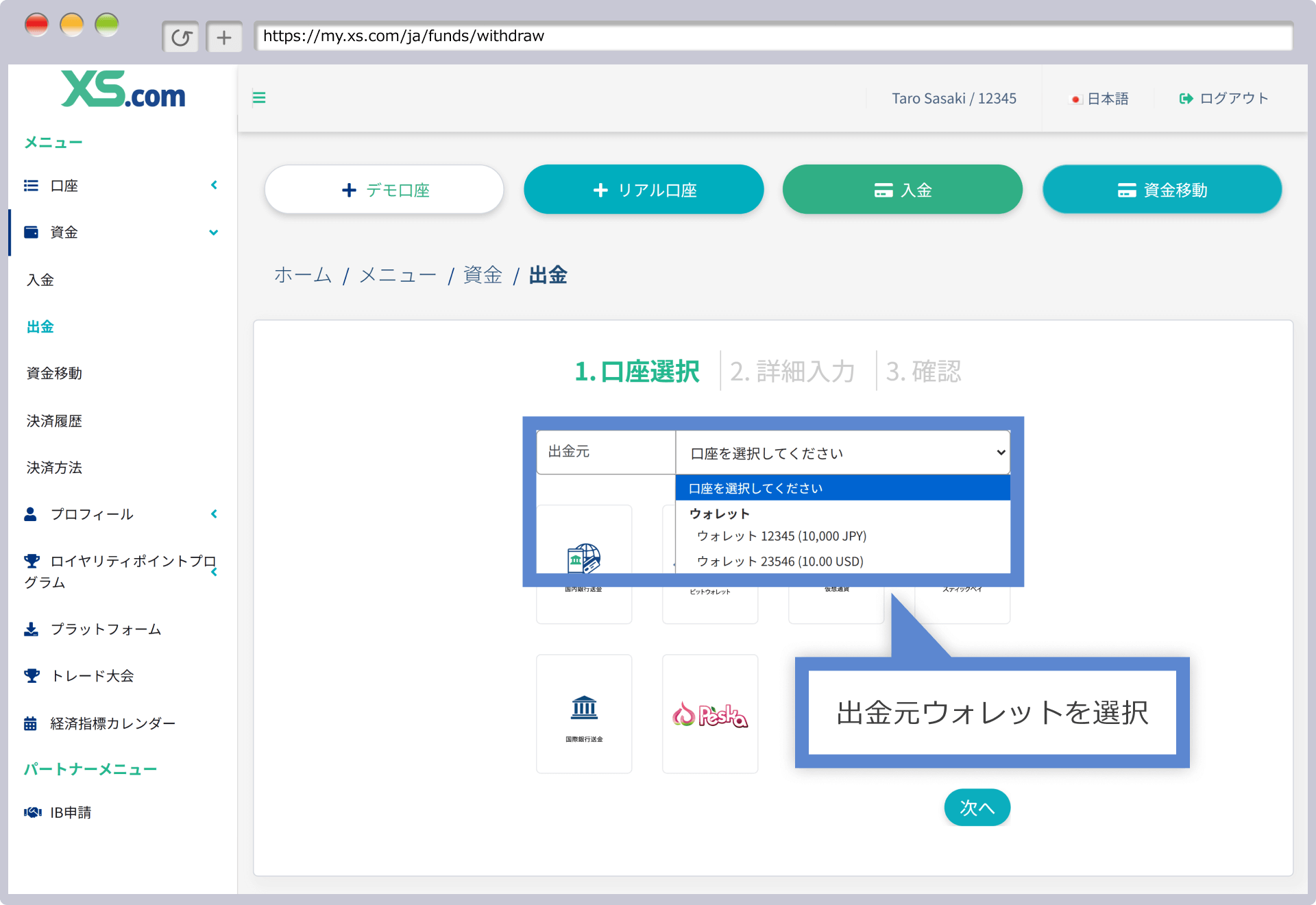The image size is (1316, 905).
Task: Click the 経済指標カレンダー calendar icon
Action: tap(30, 723)
